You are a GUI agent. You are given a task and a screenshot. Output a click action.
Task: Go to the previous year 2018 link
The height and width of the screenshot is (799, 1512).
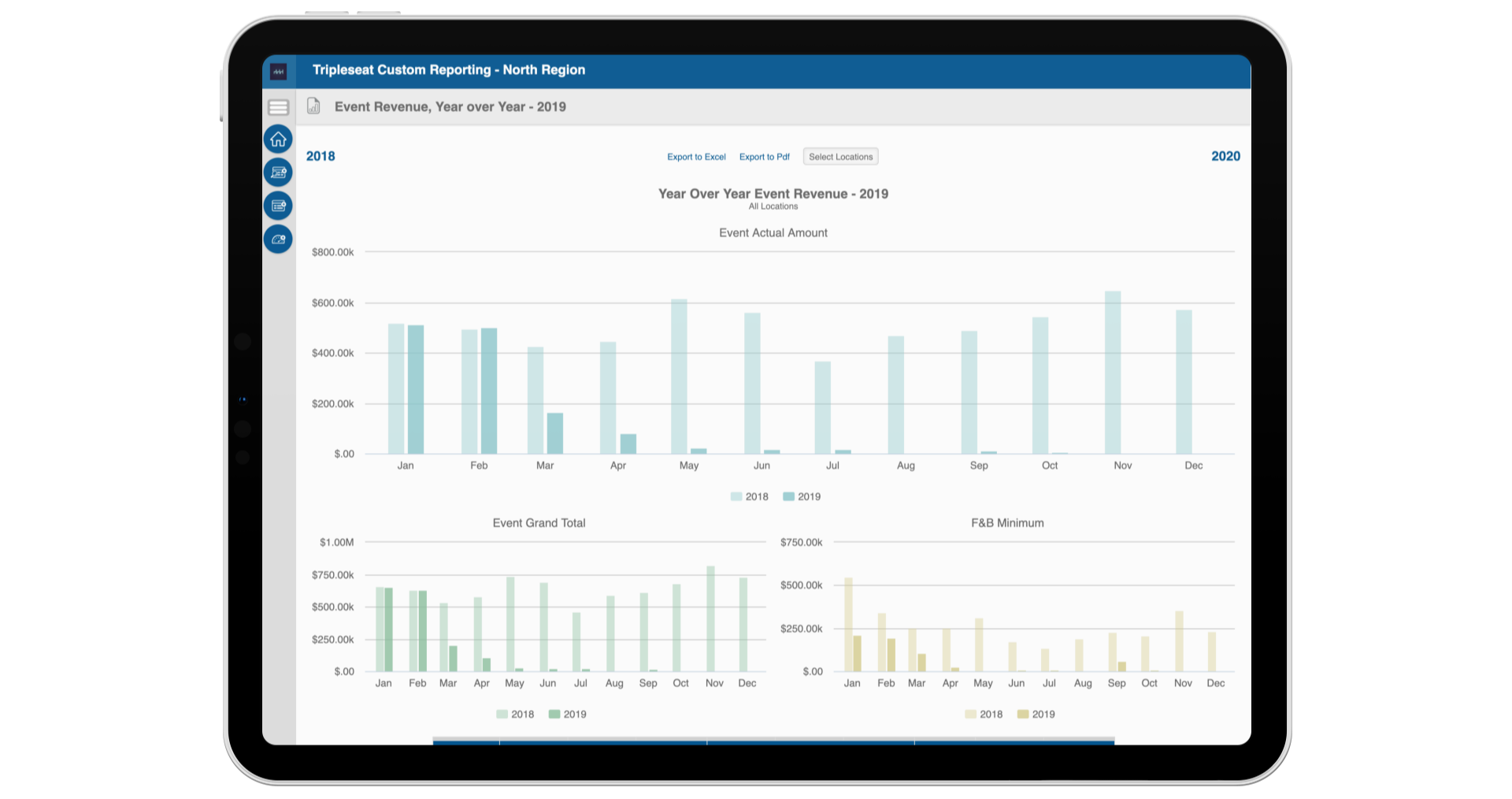[321, 156]
